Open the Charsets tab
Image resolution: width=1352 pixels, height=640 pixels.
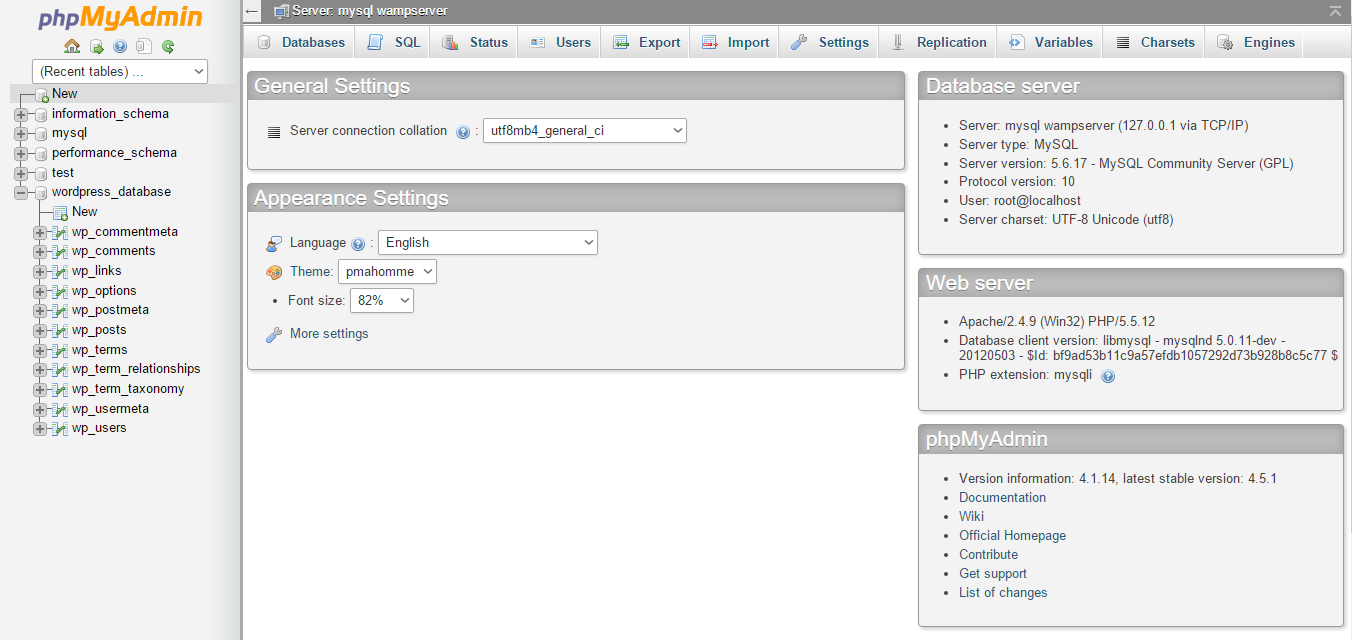tap(1155, 42)
